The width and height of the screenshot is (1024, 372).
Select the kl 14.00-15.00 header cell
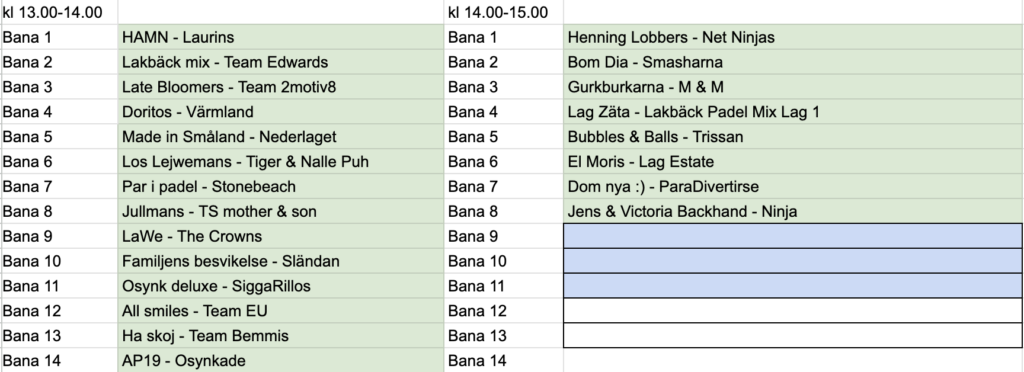[x=504, y=12]
